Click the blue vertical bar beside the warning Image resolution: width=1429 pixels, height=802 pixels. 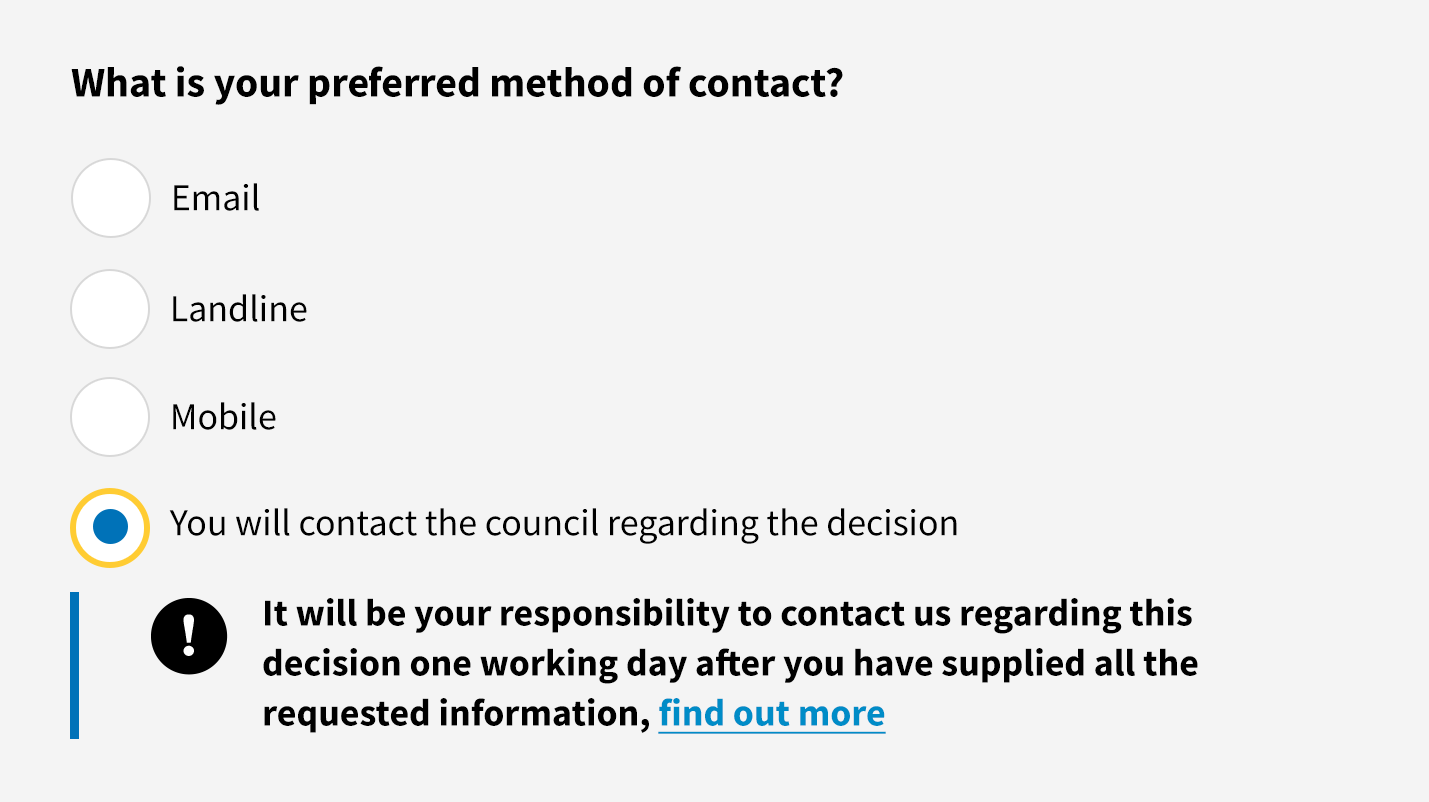(x=74, y=665)
